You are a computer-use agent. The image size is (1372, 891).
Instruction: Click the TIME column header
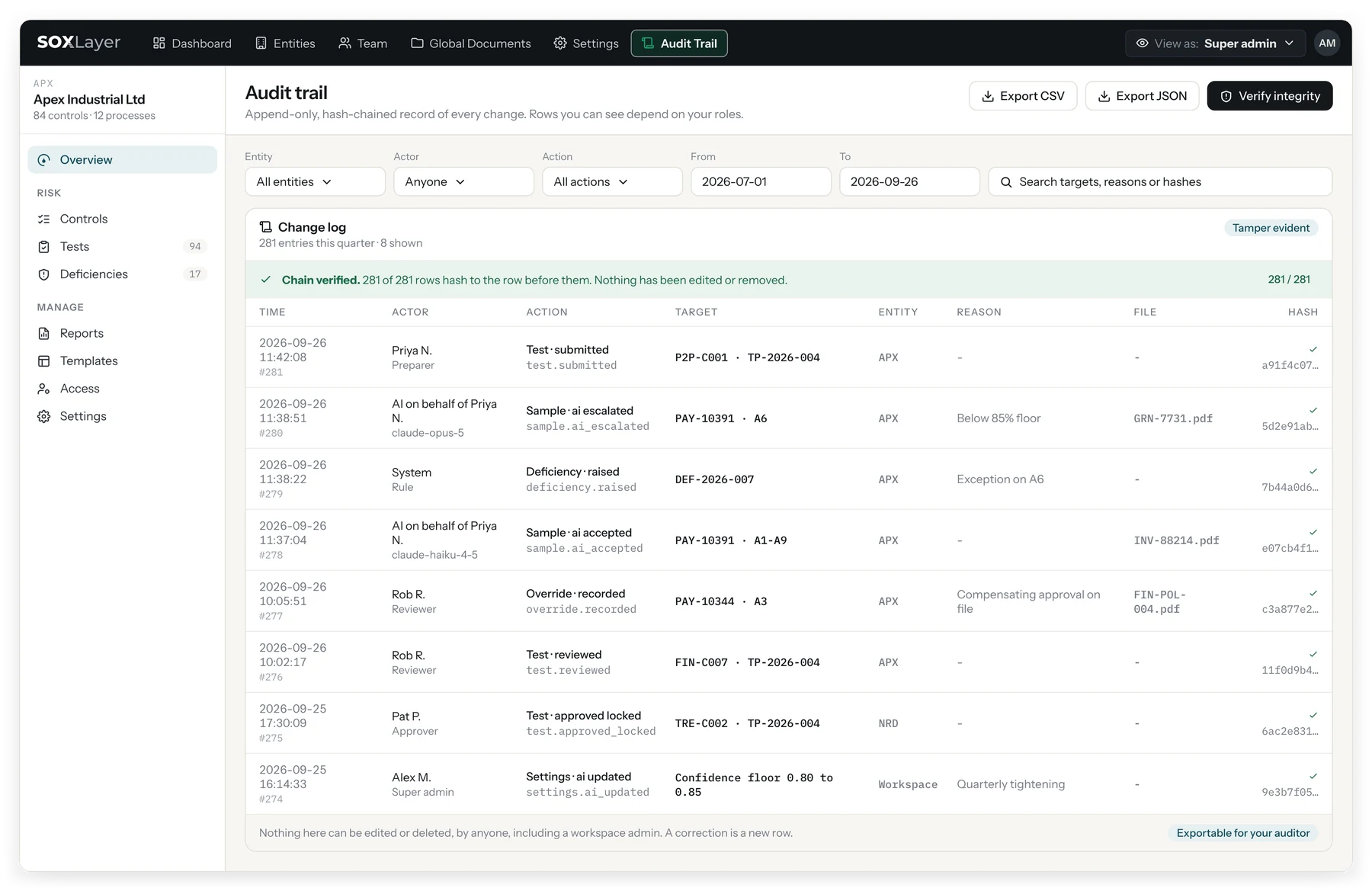[272, 312]
